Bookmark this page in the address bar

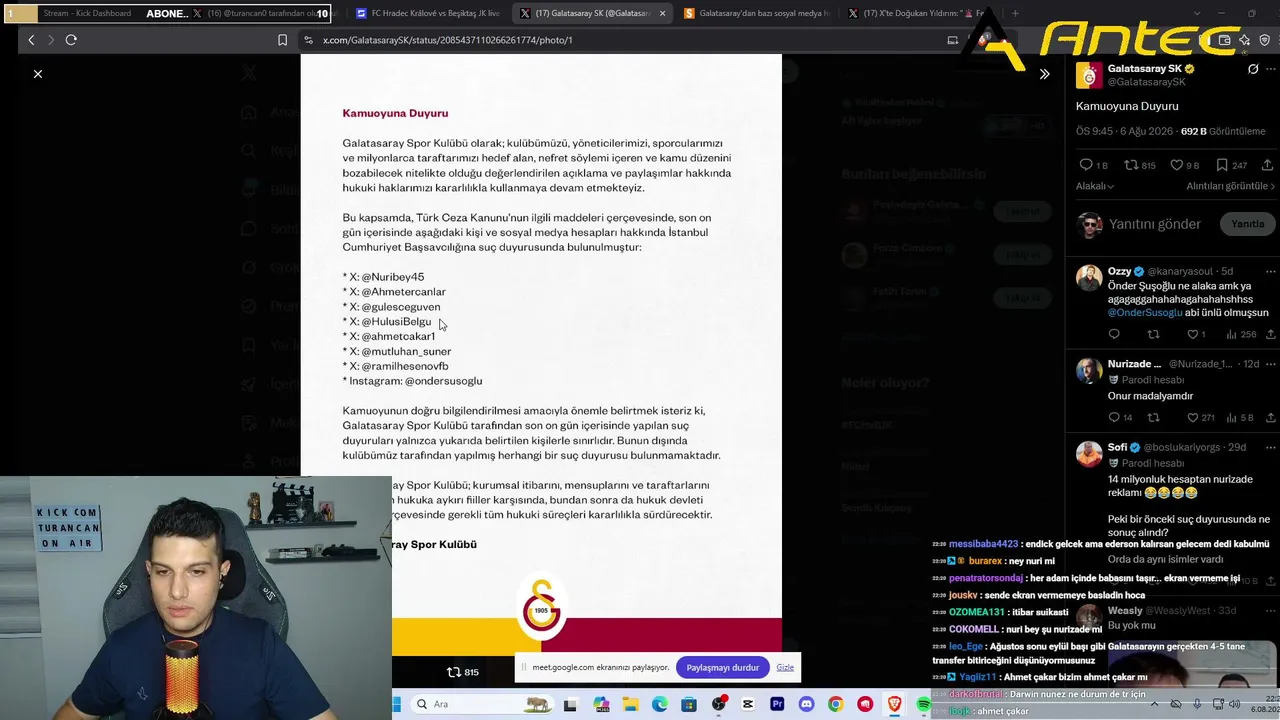click(282, 40)
